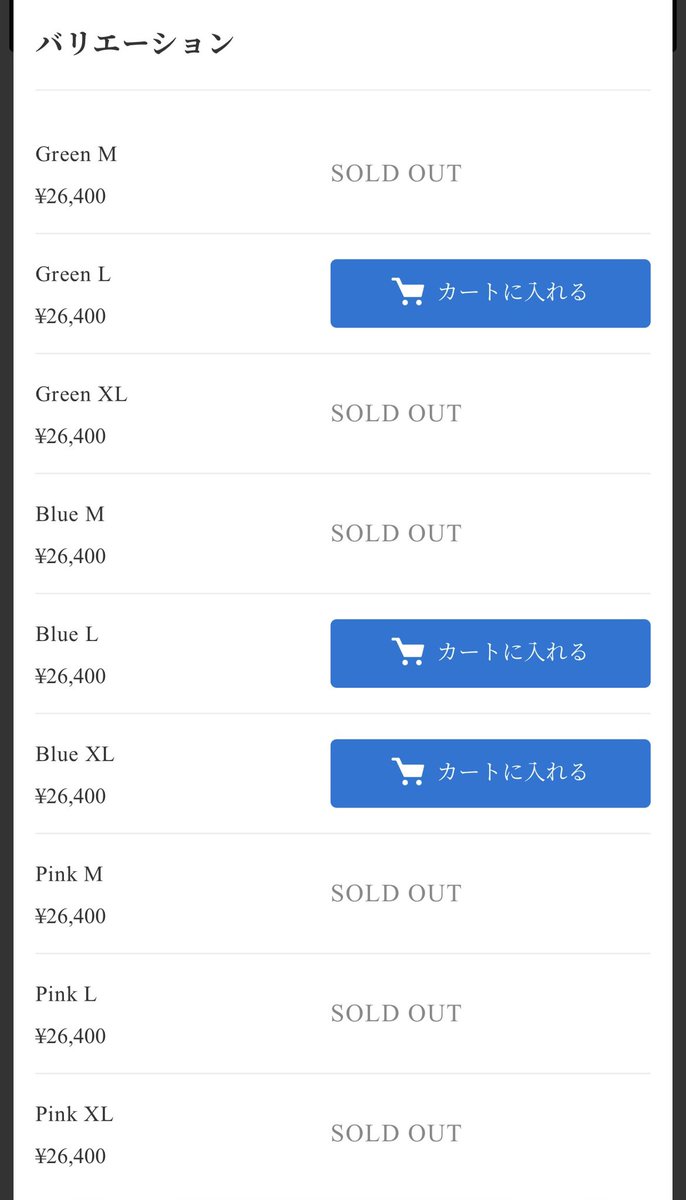Select the Green XL variation name
The image size is (686, 1200).
(x=81, y=394)
